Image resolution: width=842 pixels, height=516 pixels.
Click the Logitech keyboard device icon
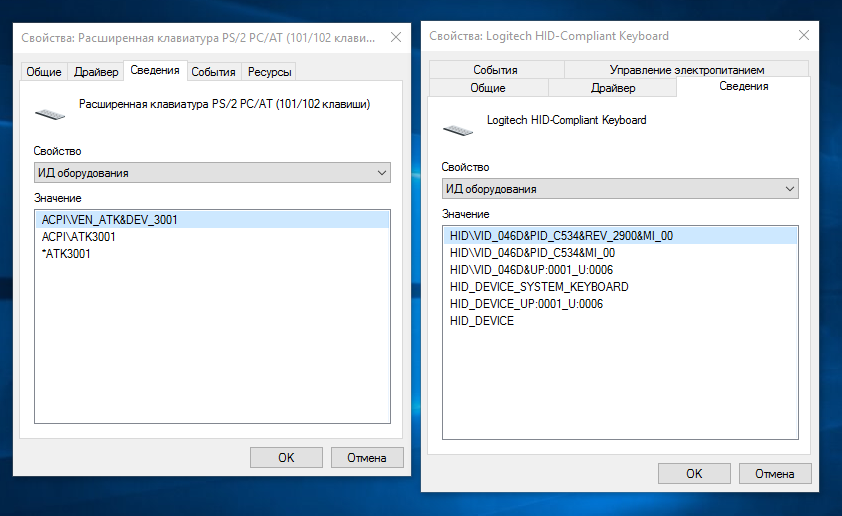[x=458, y=128]
